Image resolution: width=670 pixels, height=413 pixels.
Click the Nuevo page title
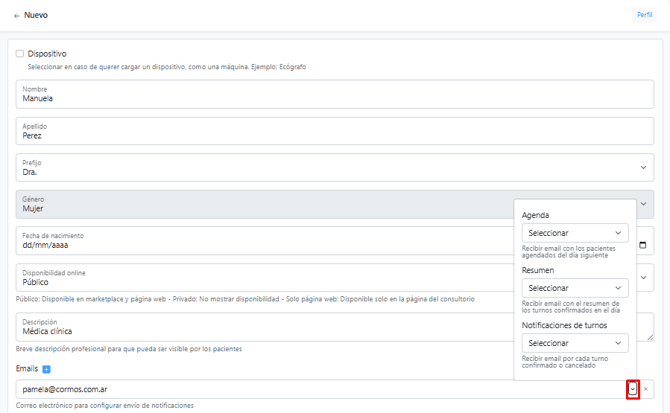click(x=36, y=15)
